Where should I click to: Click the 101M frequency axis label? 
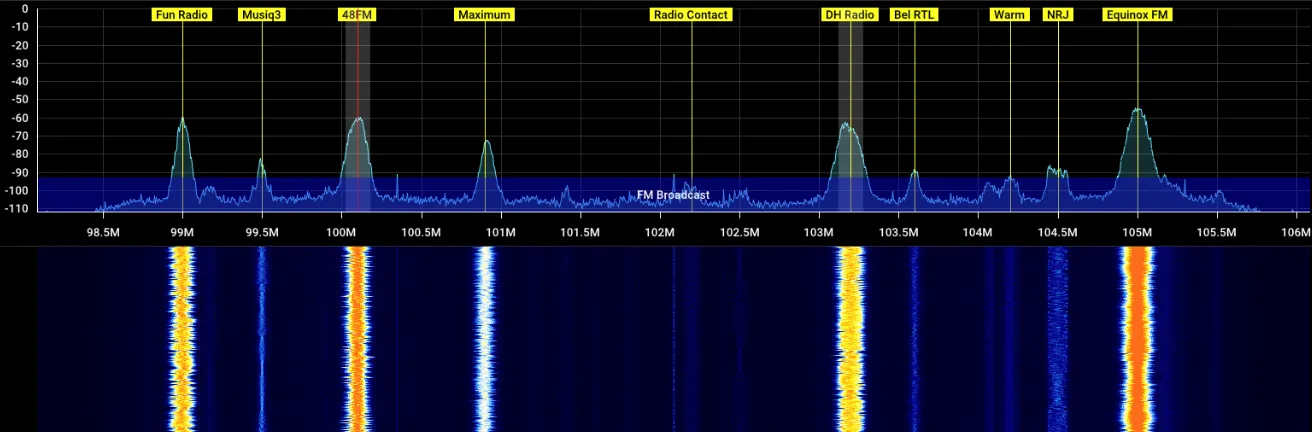[500, 233]
